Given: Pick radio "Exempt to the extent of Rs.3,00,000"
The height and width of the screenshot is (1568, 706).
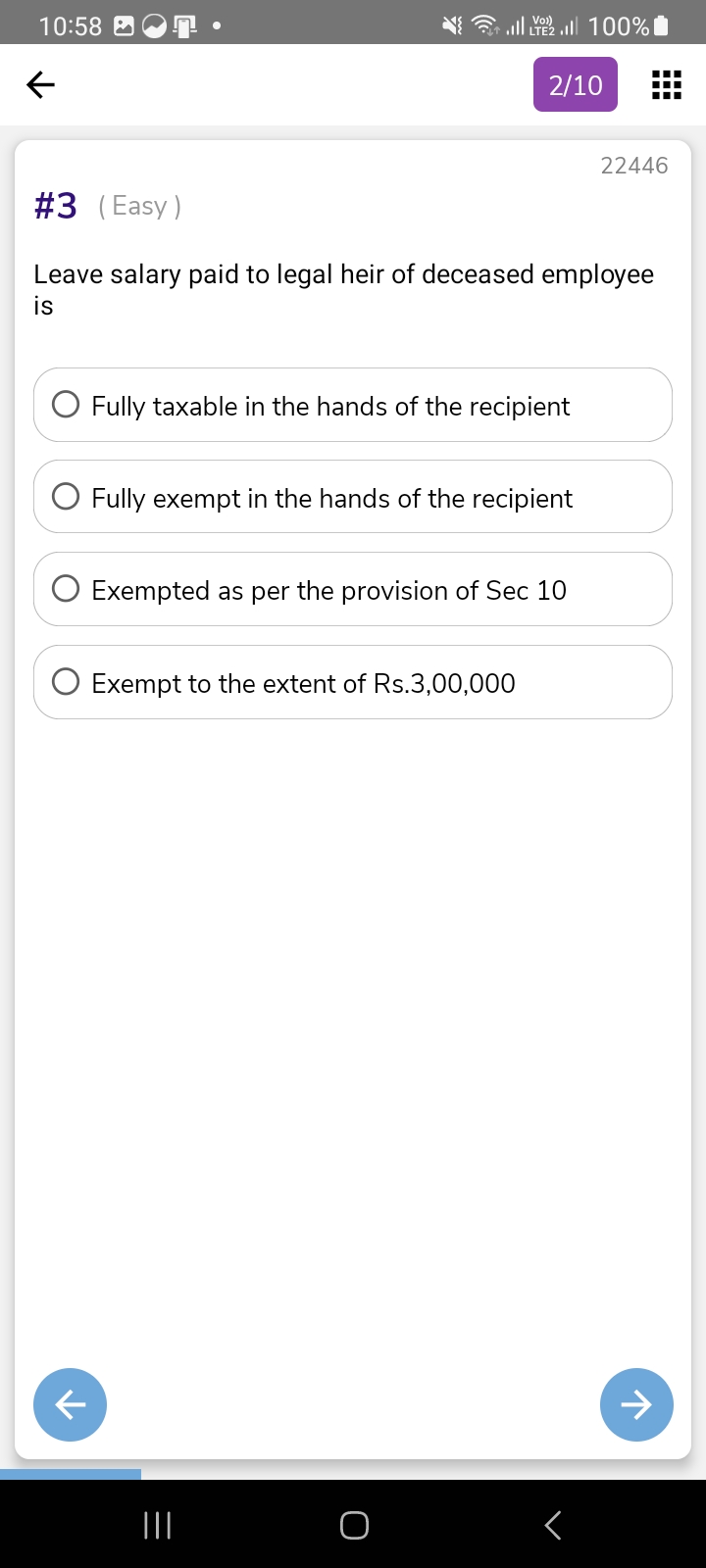Looking at the screenshot, I should point(66,682).
